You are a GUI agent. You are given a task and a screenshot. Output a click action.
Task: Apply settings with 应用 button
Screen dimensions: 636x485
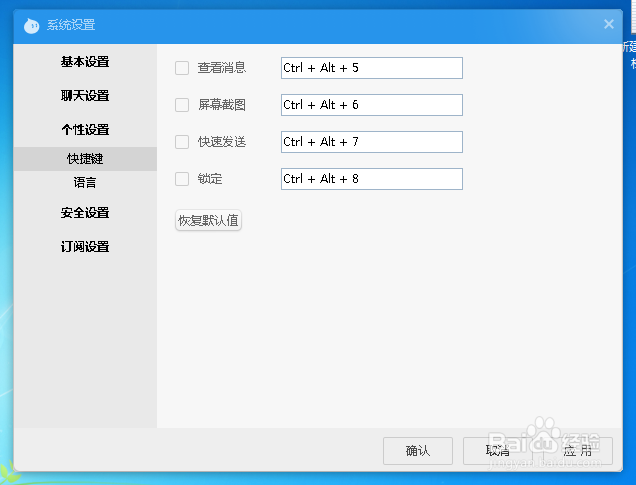point(578,451)
